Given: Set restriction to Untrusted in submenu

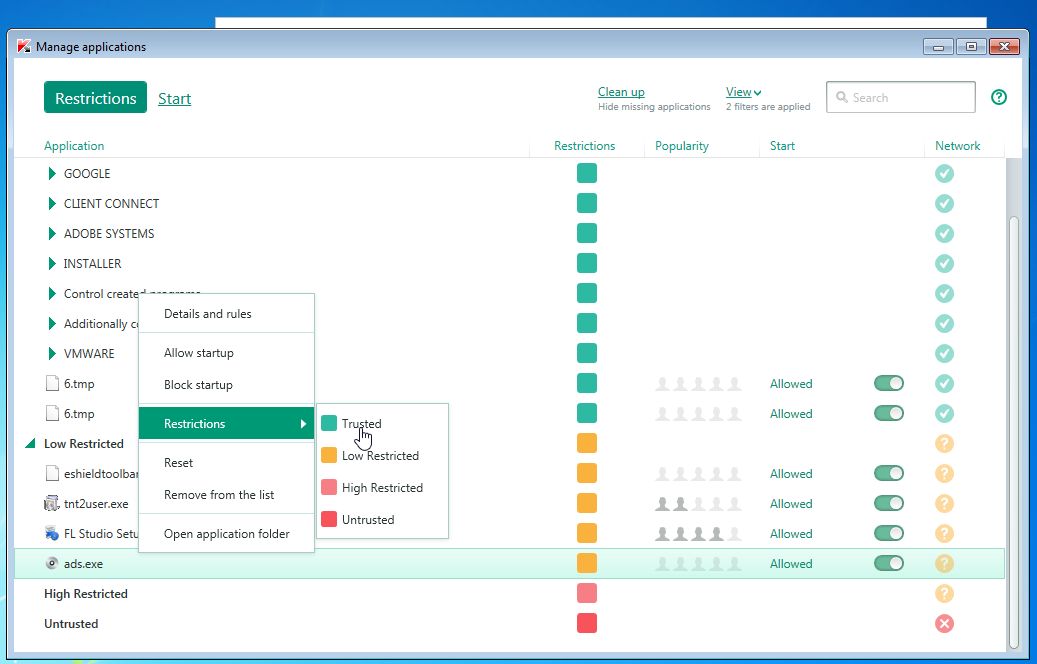Looking at the screenshot, I should pyautogui.click(x=382, y=519).
